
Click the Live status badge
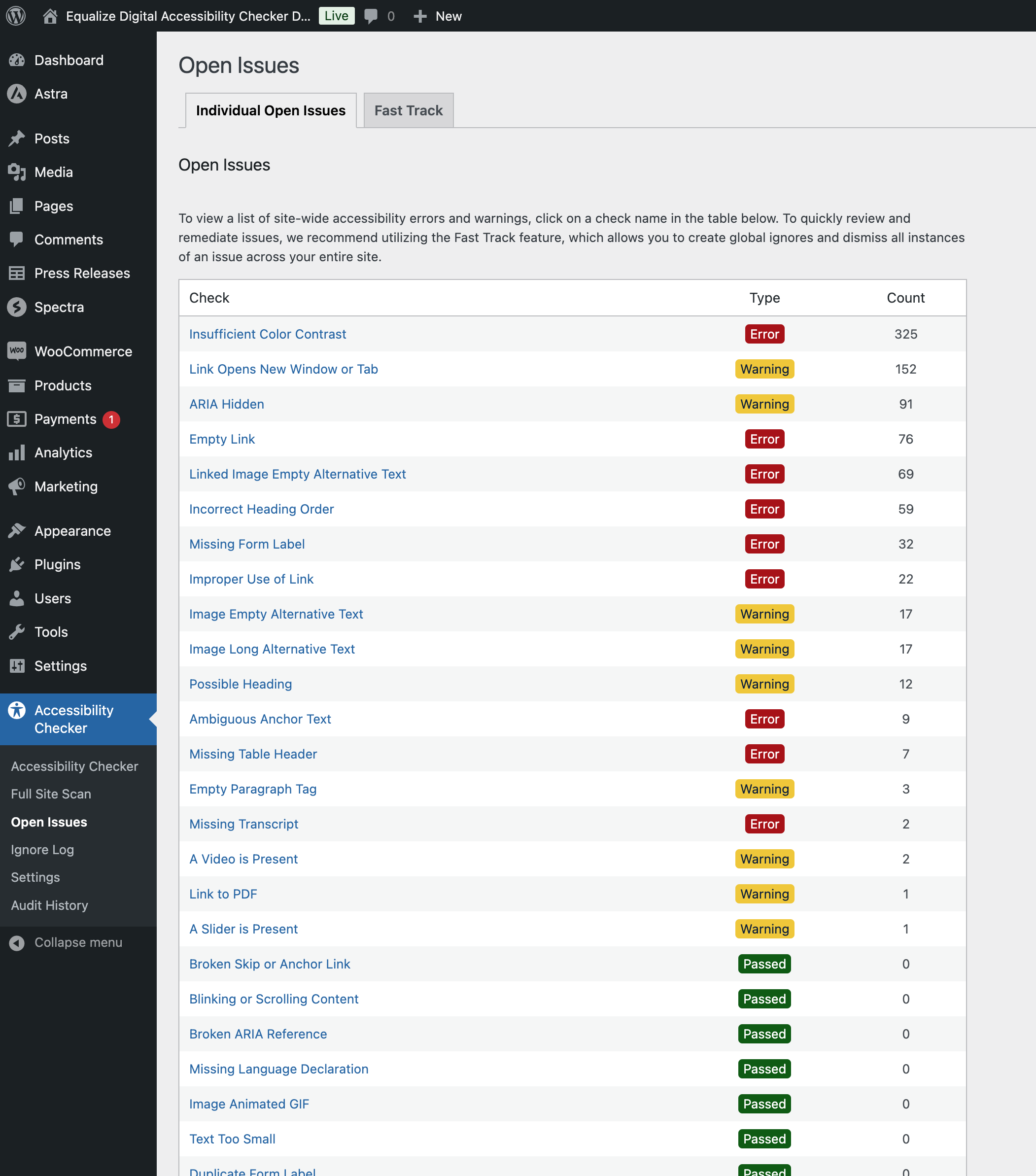337,16
